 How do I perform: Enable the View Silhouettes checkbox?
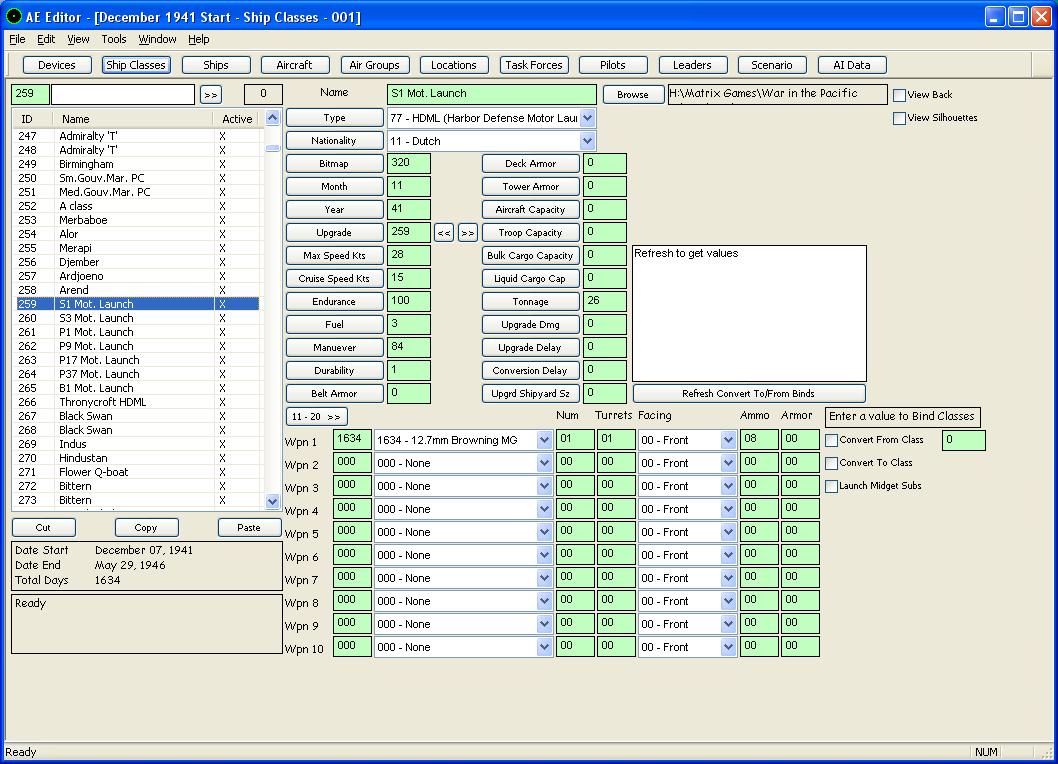[x=899, y=118]
